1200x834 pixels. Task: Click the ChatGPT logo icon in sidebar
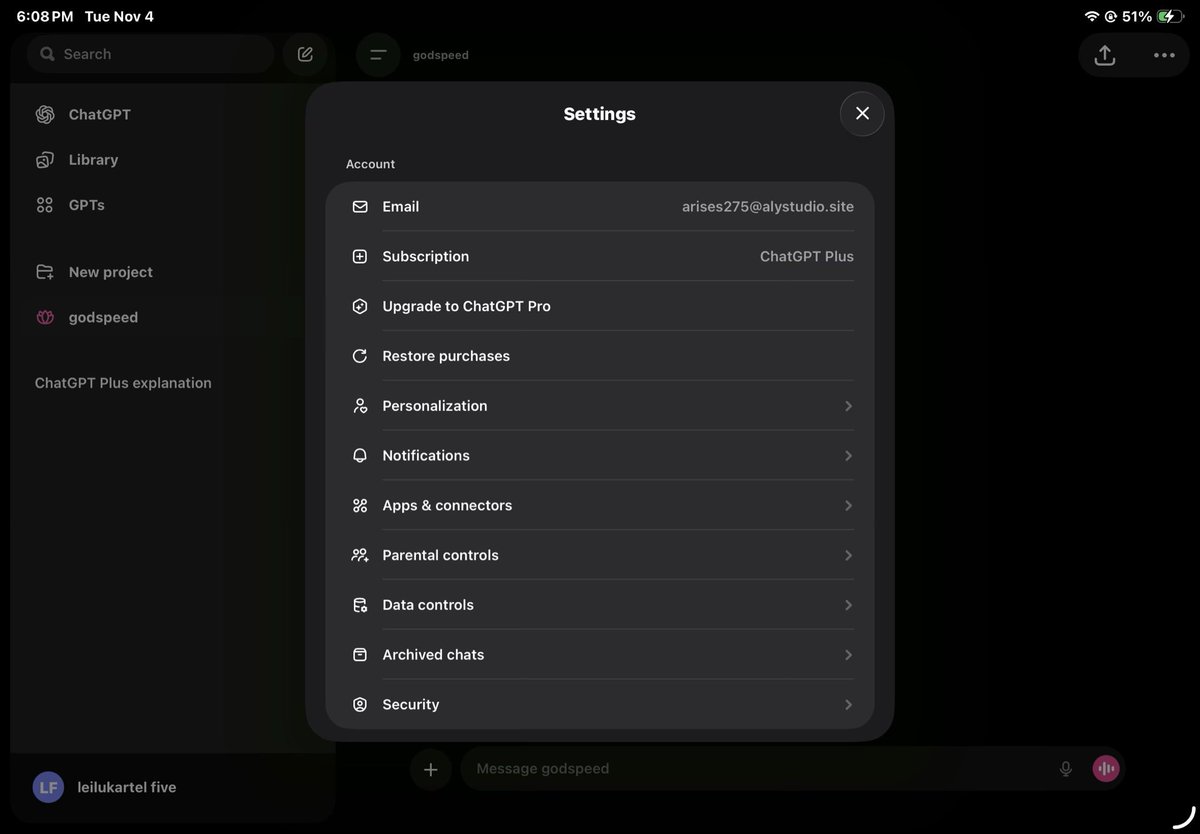[45, 115]
